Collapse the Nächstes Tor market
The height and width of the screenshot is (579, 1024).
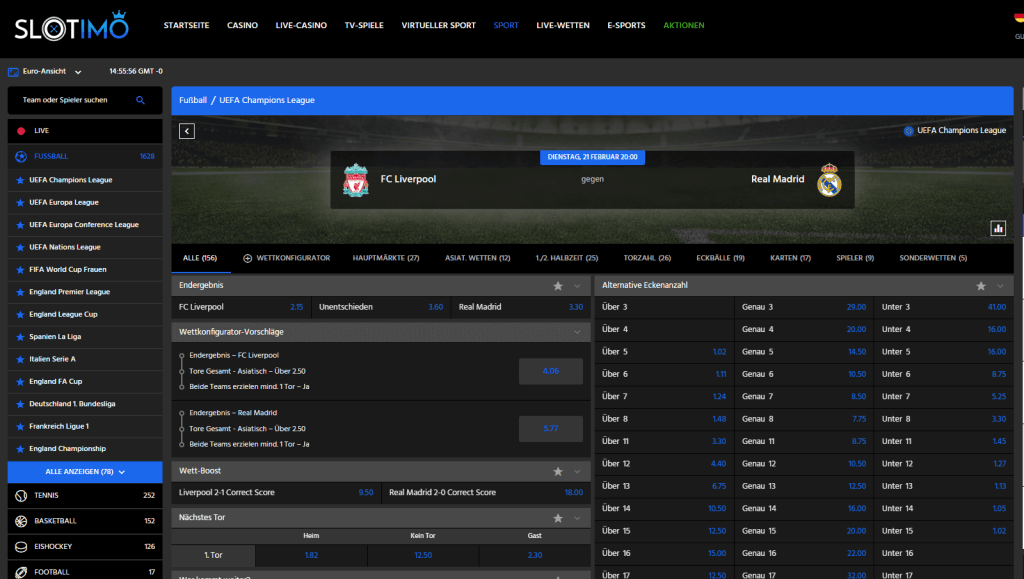577,518
